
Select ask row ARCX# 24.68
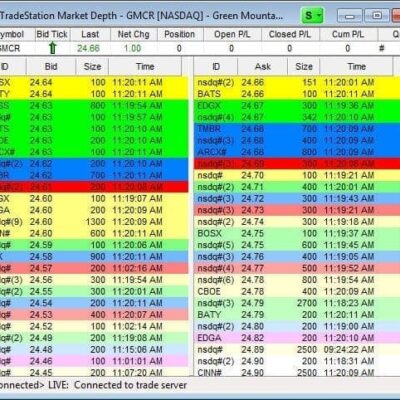(x=297, y=152)
